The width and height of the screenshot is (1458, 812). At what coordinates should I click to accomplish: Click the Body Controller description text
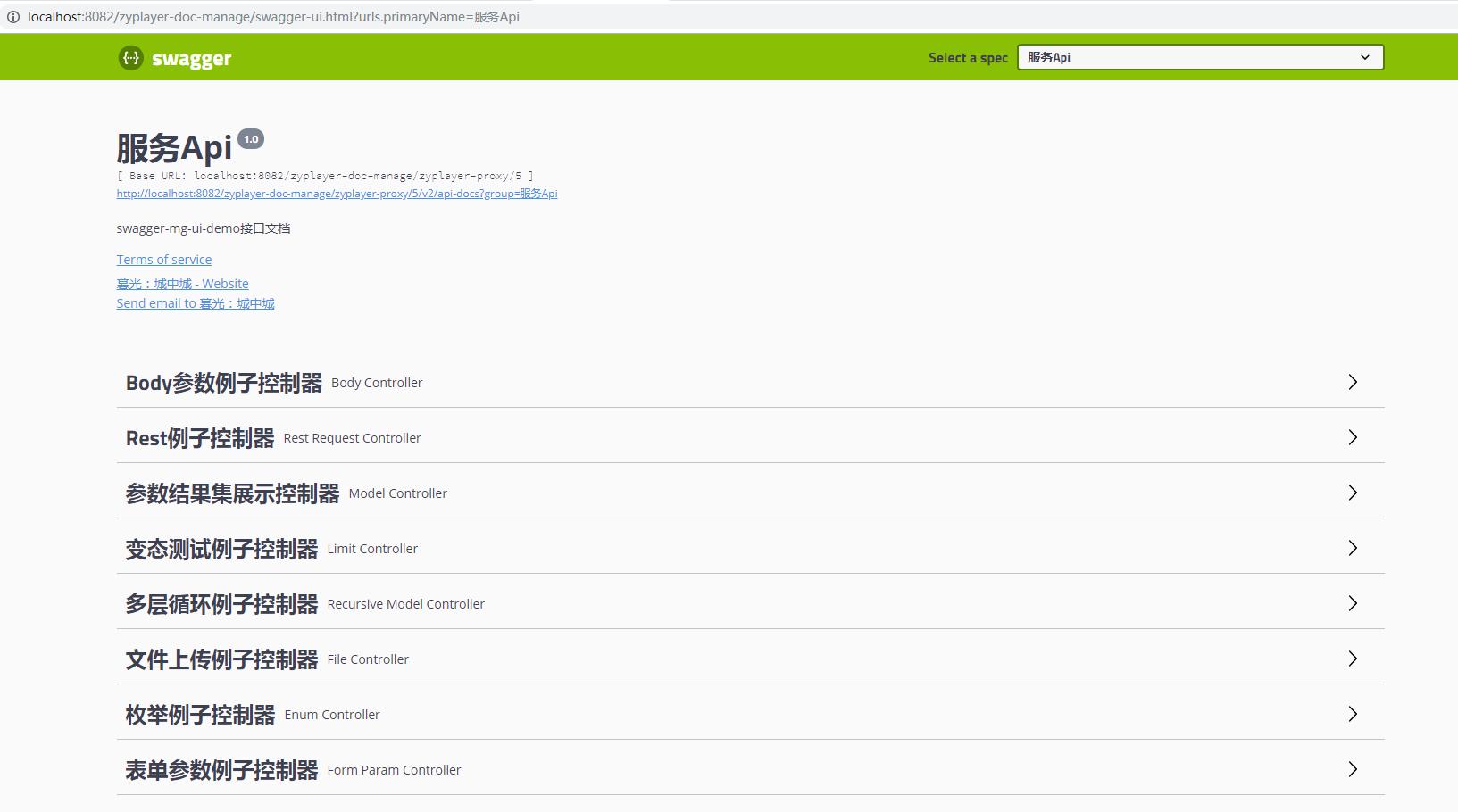tap(377, 383)
